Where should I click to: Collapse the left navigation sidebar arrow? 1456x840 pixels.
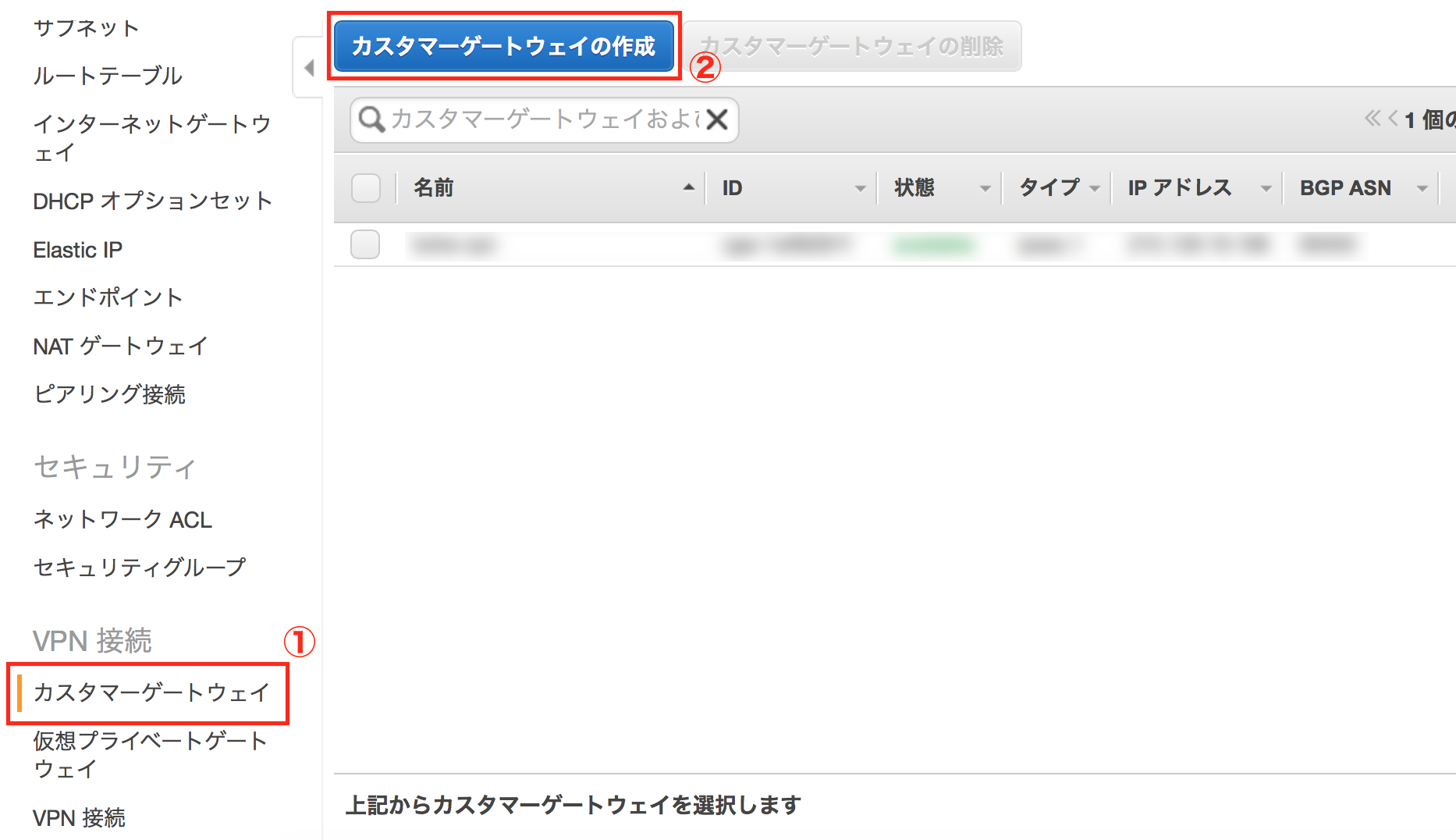(x=308, y=69)
